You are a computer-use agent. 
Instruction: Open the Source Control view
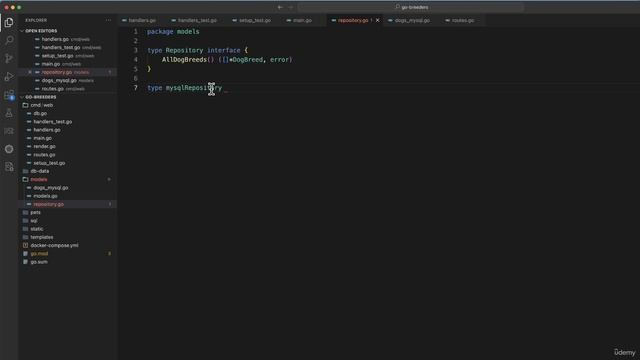pos(9,58)
